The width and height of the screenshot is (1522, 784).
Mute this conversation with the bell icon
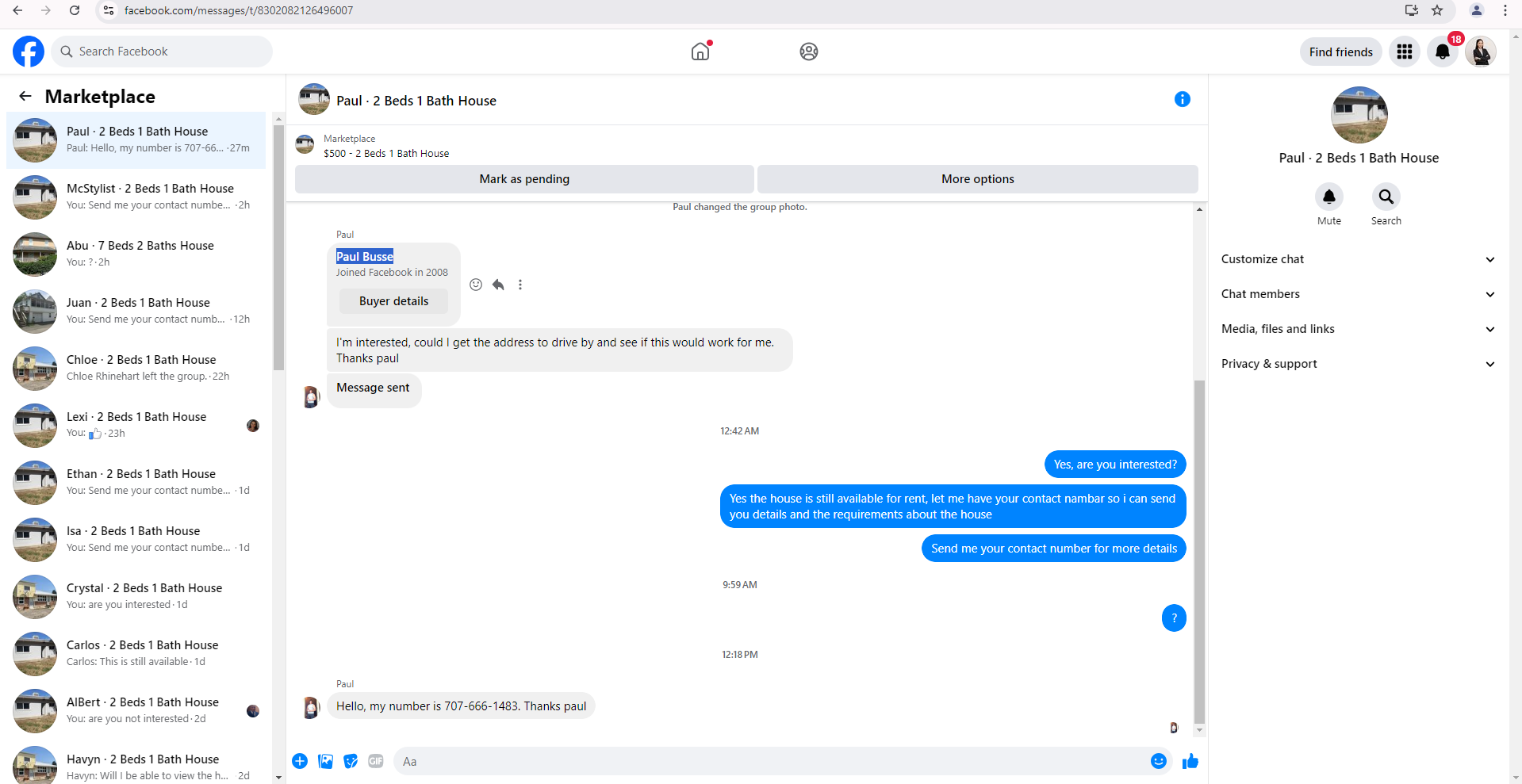[1329, 197]
